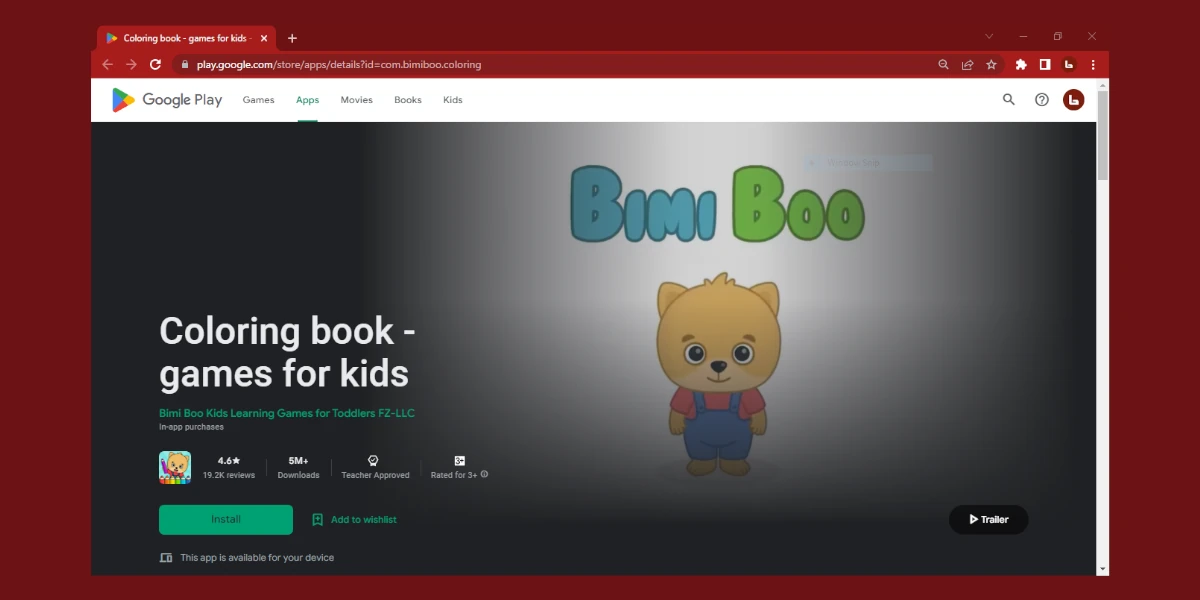Open a new tab with plus button

pos(292,38)
